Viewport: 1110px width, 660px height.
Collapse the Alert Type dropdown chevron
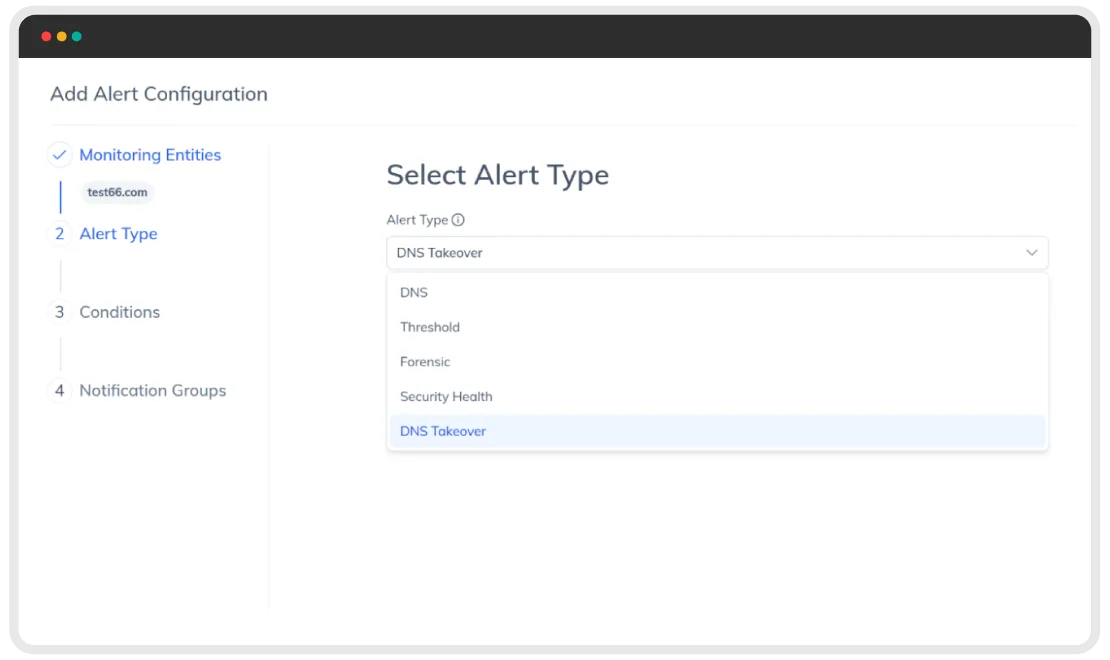(x=1031, y=253)
